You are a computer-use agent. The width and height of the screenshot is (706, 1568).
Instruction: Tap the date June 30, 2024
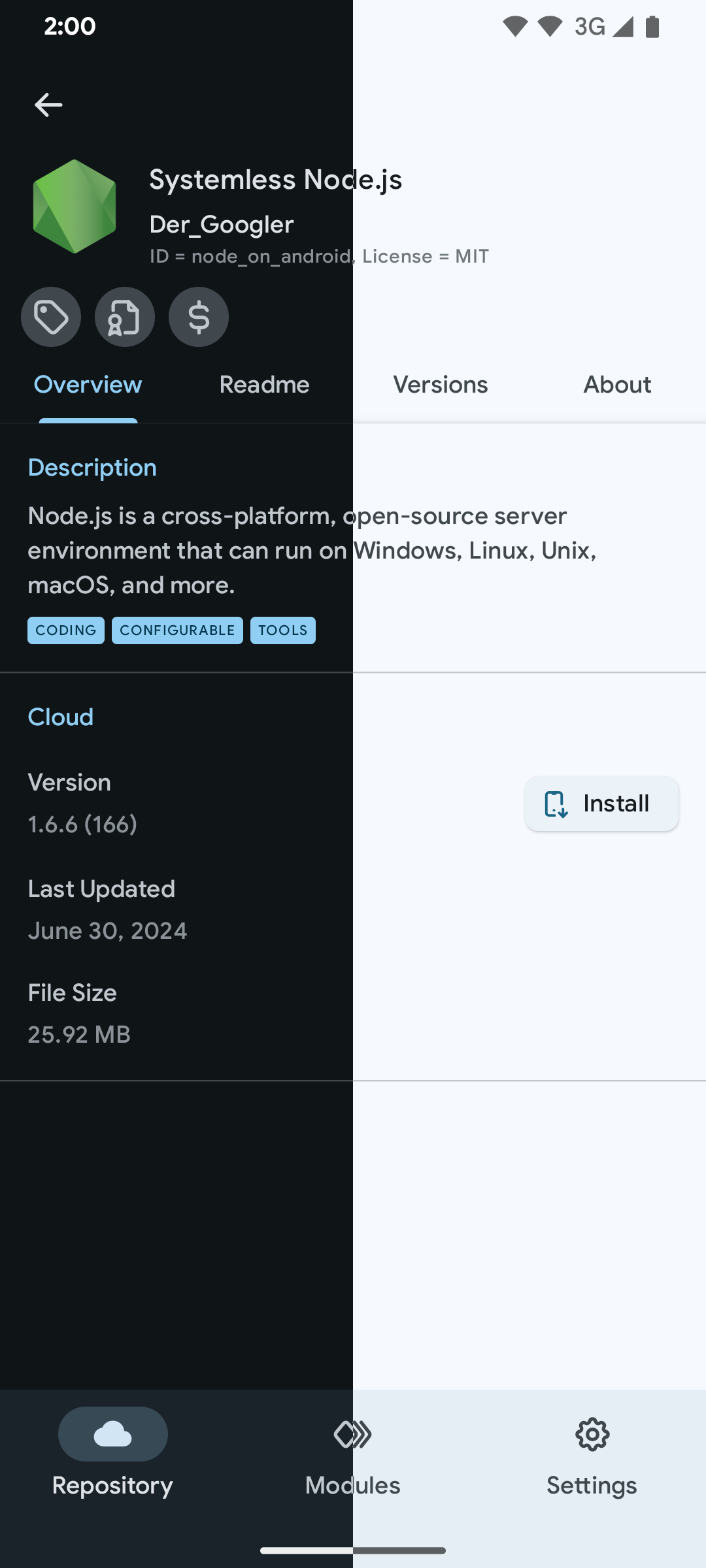107,931
